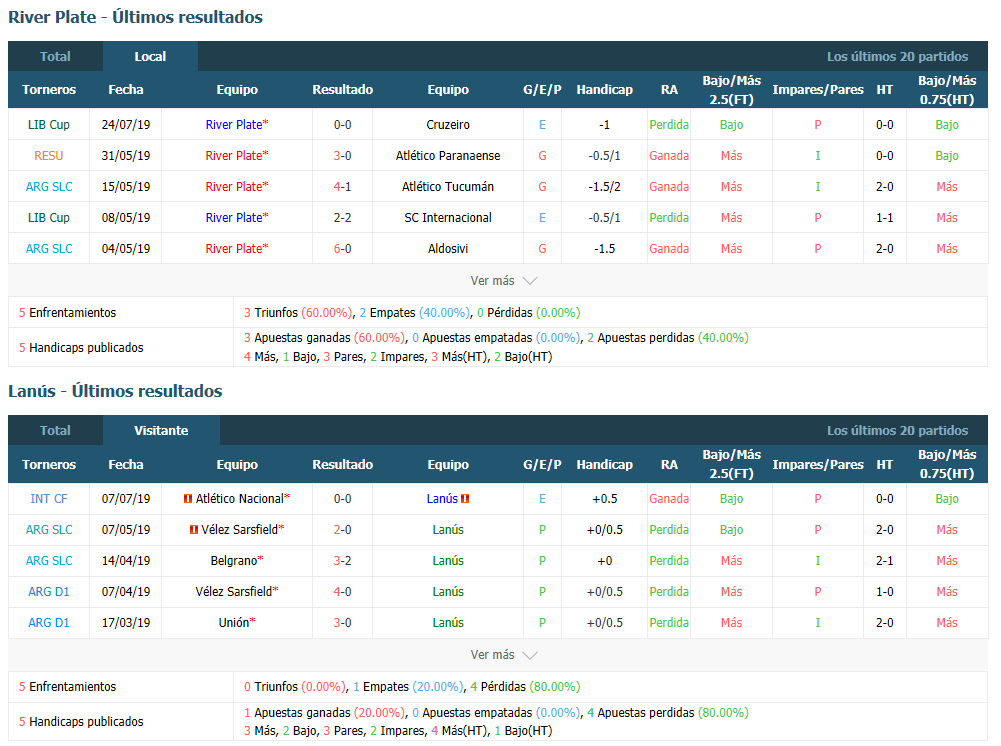Click Vélez Sarsfield in the 07/04/19 row

point(234,592)
